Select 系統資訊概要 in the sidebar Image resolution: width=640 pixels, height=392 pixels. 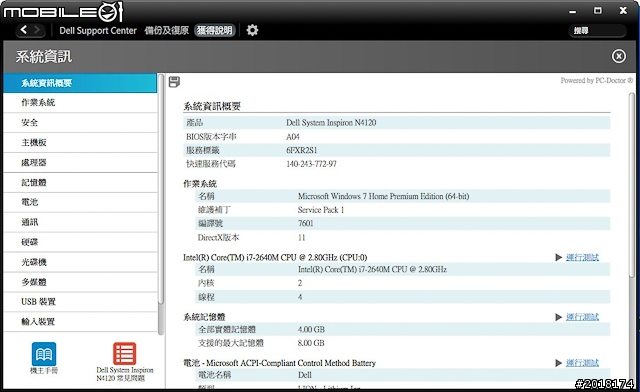80,83
